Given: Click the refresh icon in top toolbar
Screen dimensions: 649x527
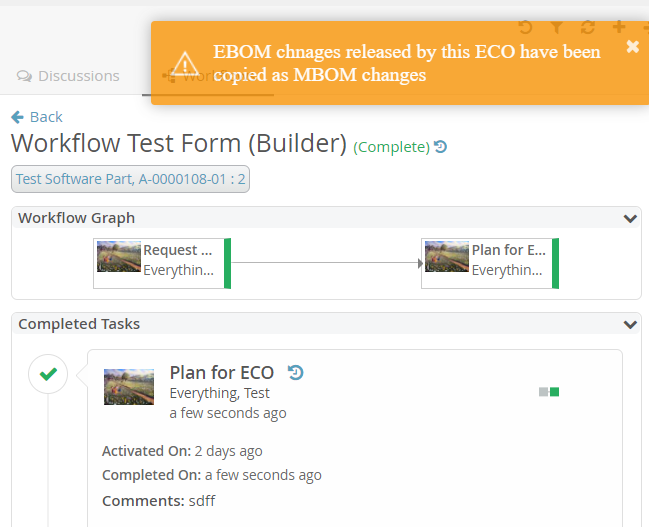Looking at the screenshot, I should click(x=587, y=27).
